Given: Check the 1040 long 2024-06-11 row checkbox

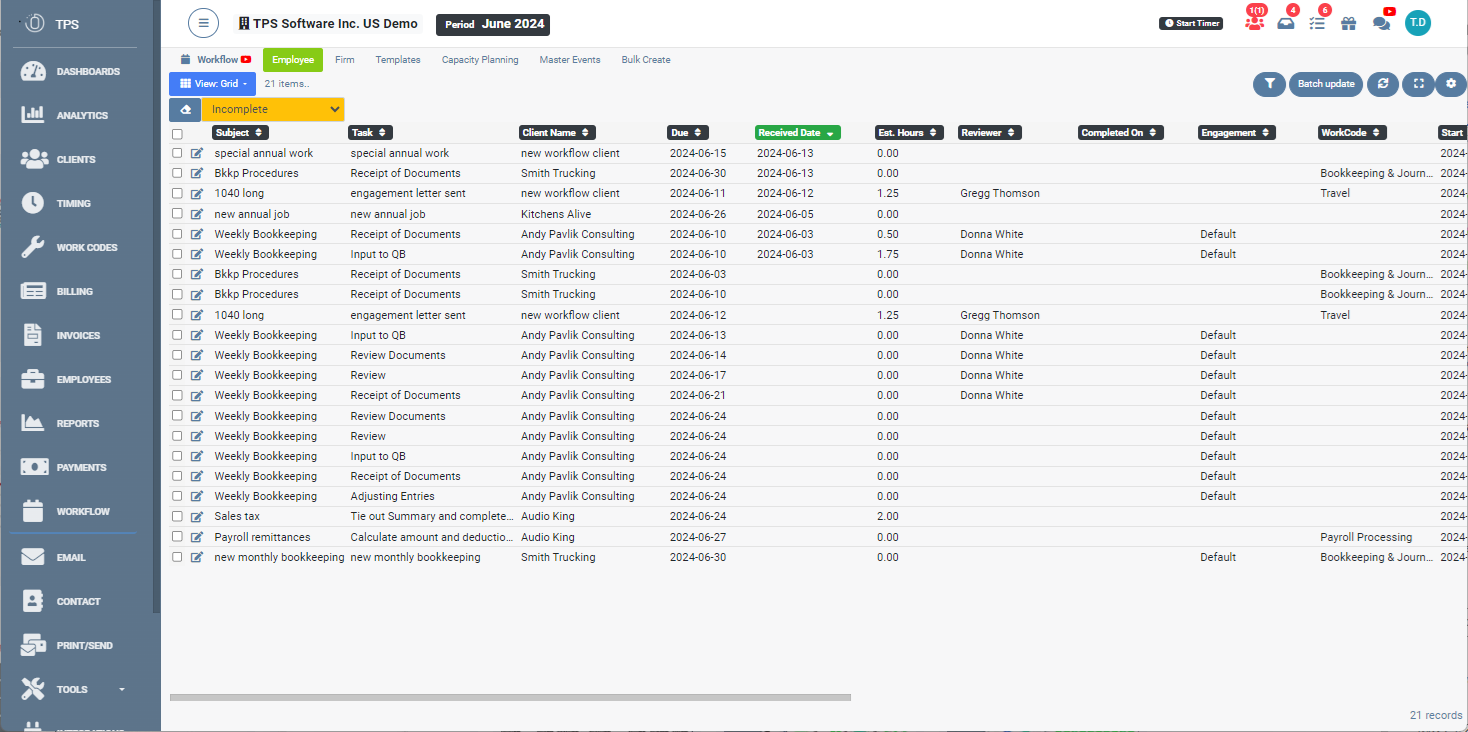Looking at the screenshot, I should coord(177,193).
